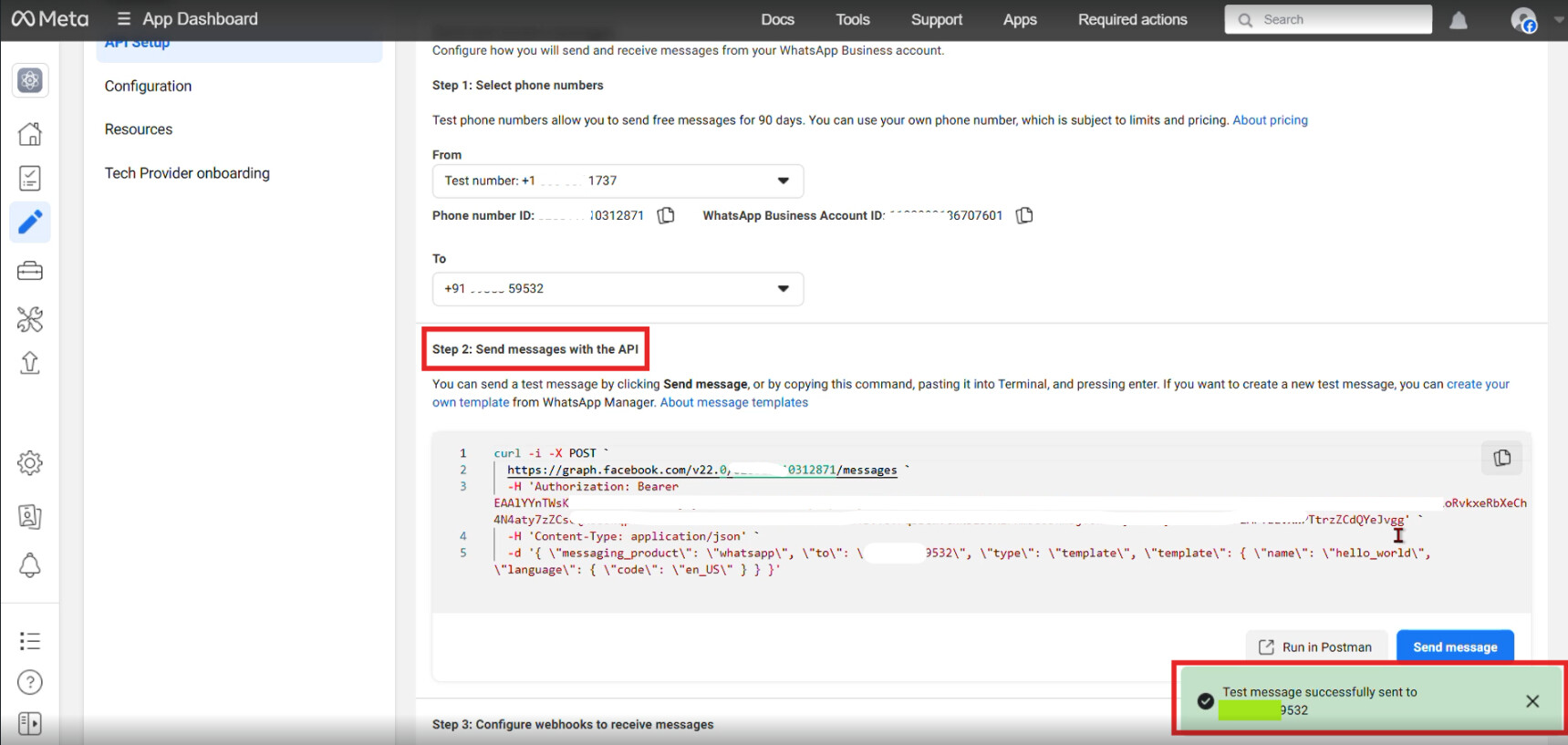This screenshot has height=745, width=1568.
Task: Click the Send message button
Action: click(1455, 647)
